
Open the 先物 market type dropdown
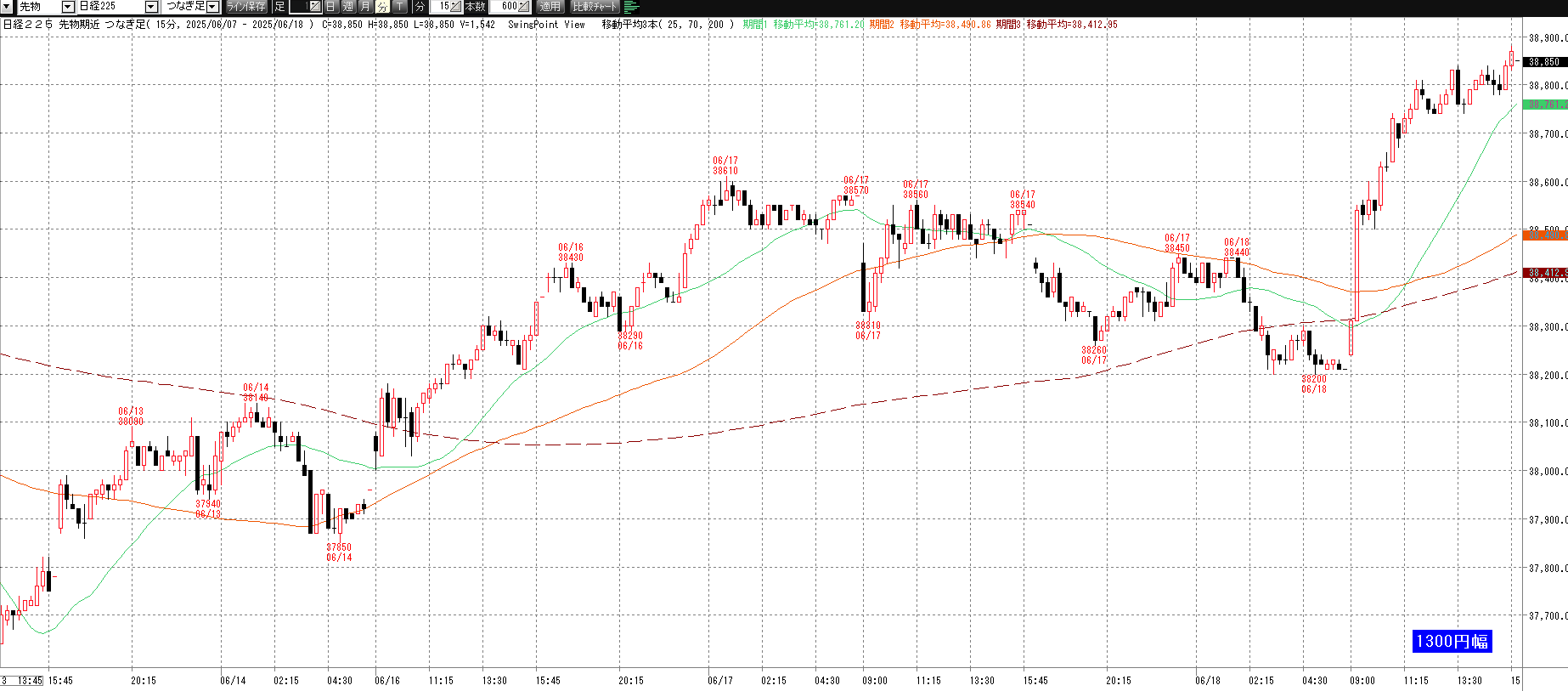[68, 7]
